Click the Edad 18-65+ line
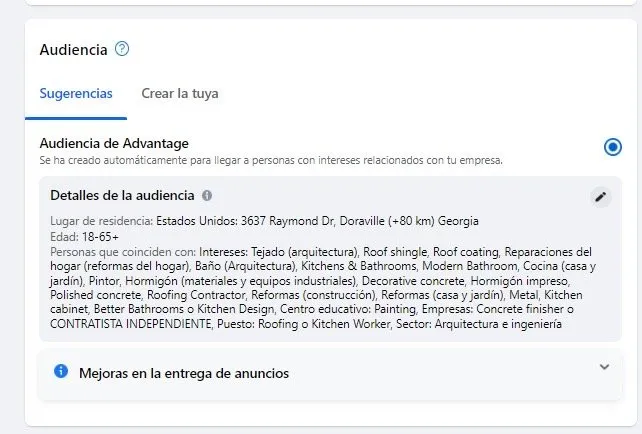Viewport: 642px width, 434px height. coord(85,236)
